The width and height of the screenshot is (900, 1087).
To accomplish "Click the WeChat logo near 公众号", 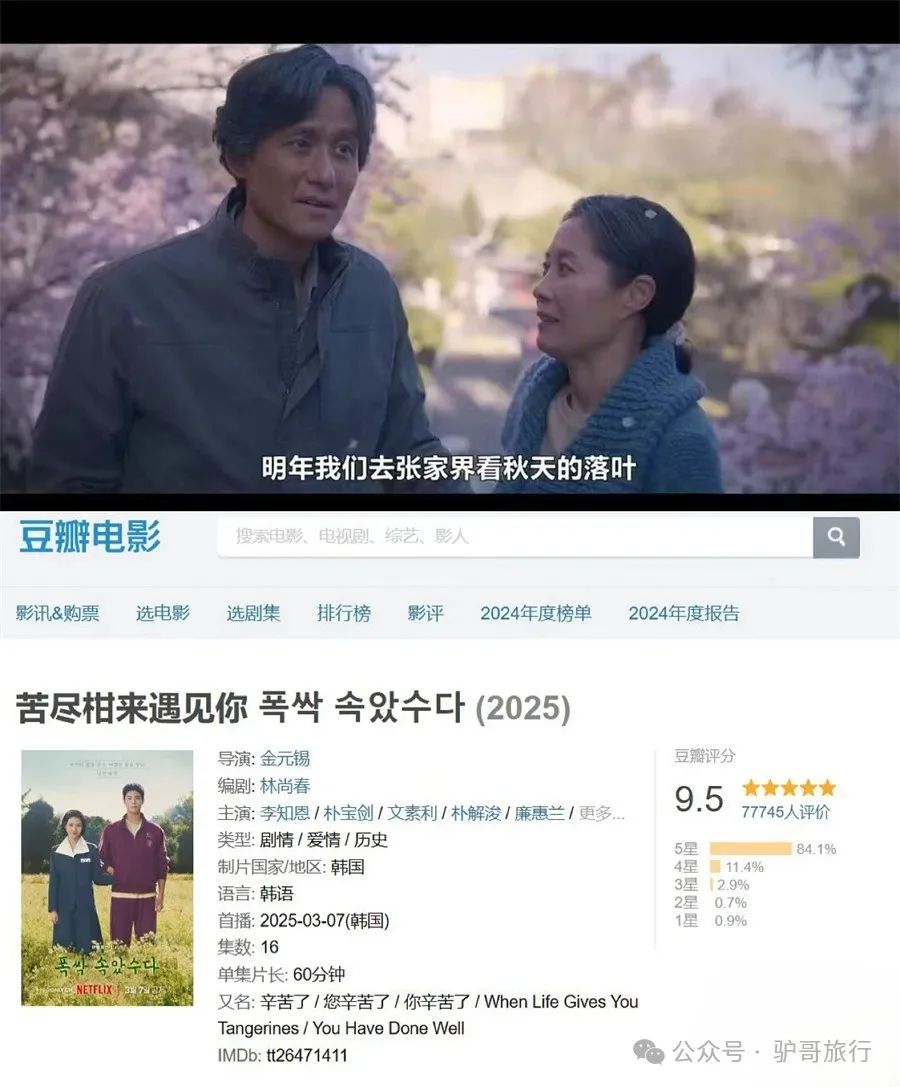I will point(649,1052).
